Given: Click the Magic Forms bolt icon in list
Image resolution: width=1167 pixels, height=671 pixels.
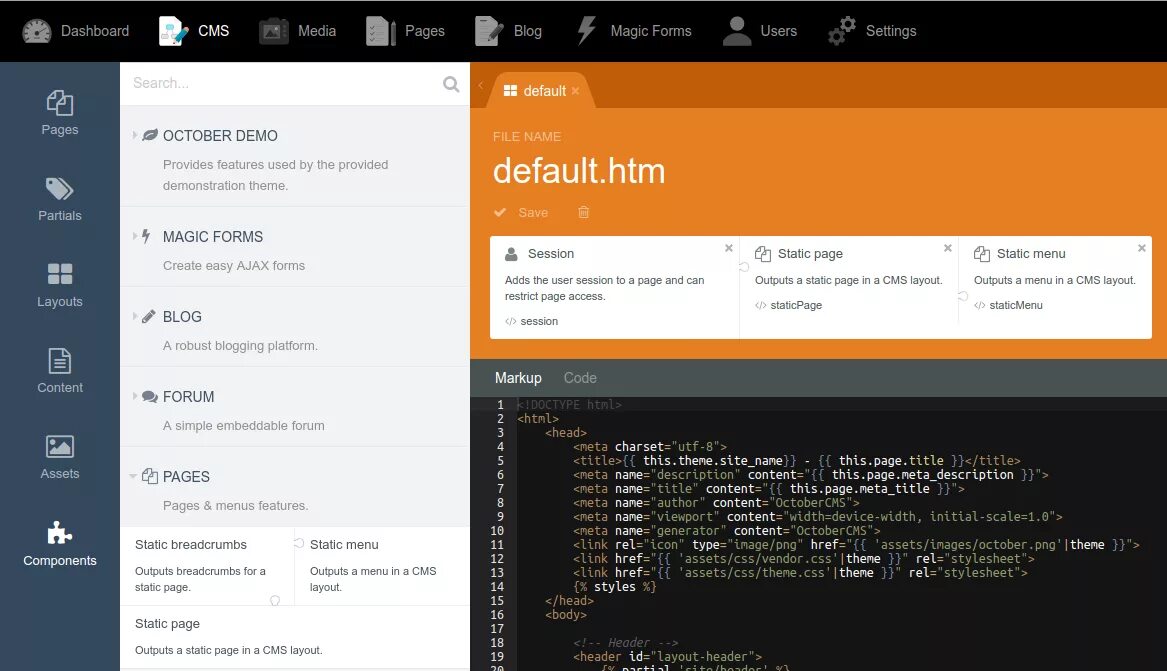Looking at the screenshot, I should [147, 237].
